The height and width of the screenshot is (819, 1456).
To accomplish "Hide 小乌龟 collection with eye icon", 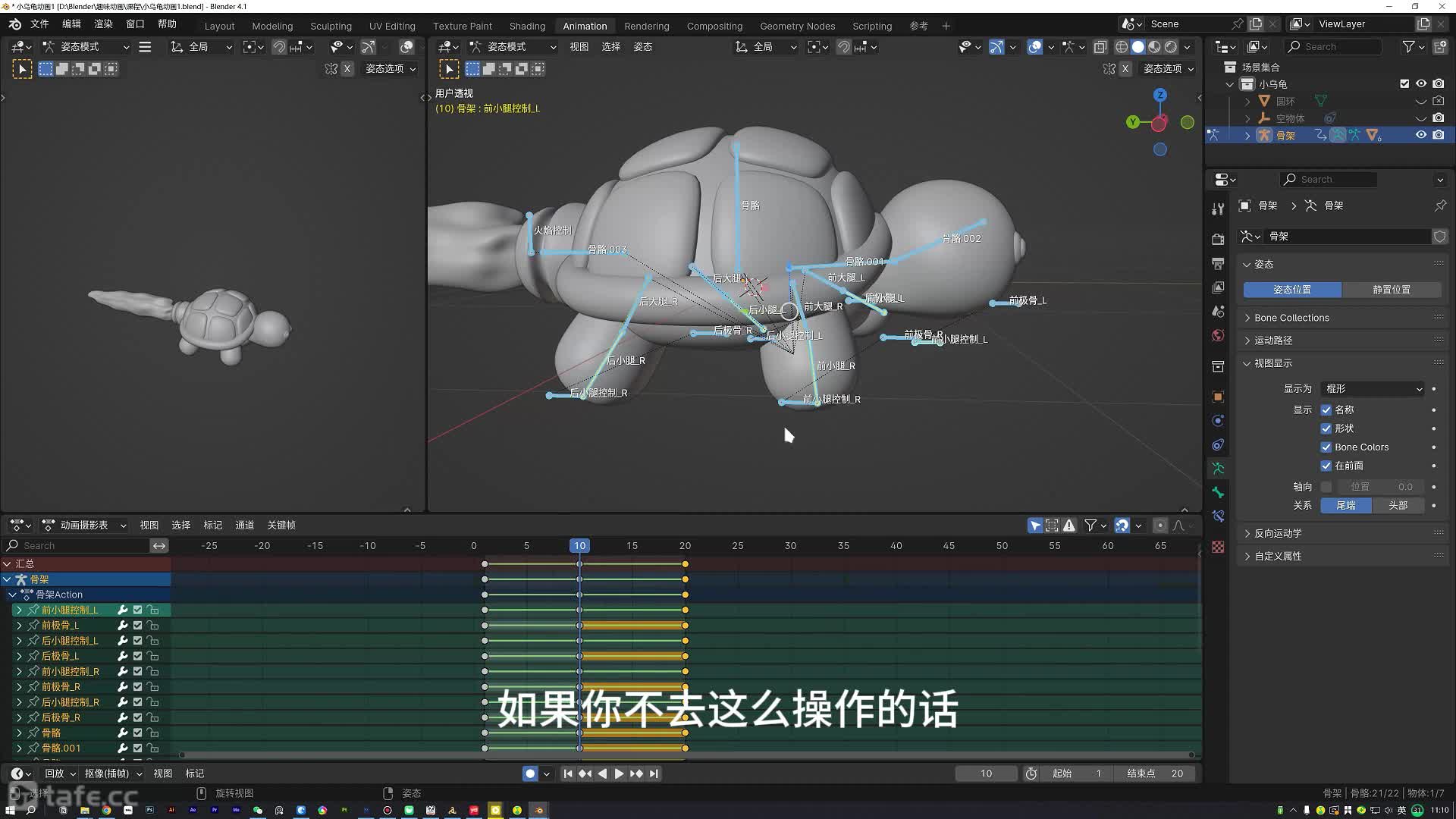I will pos(1421,84).
